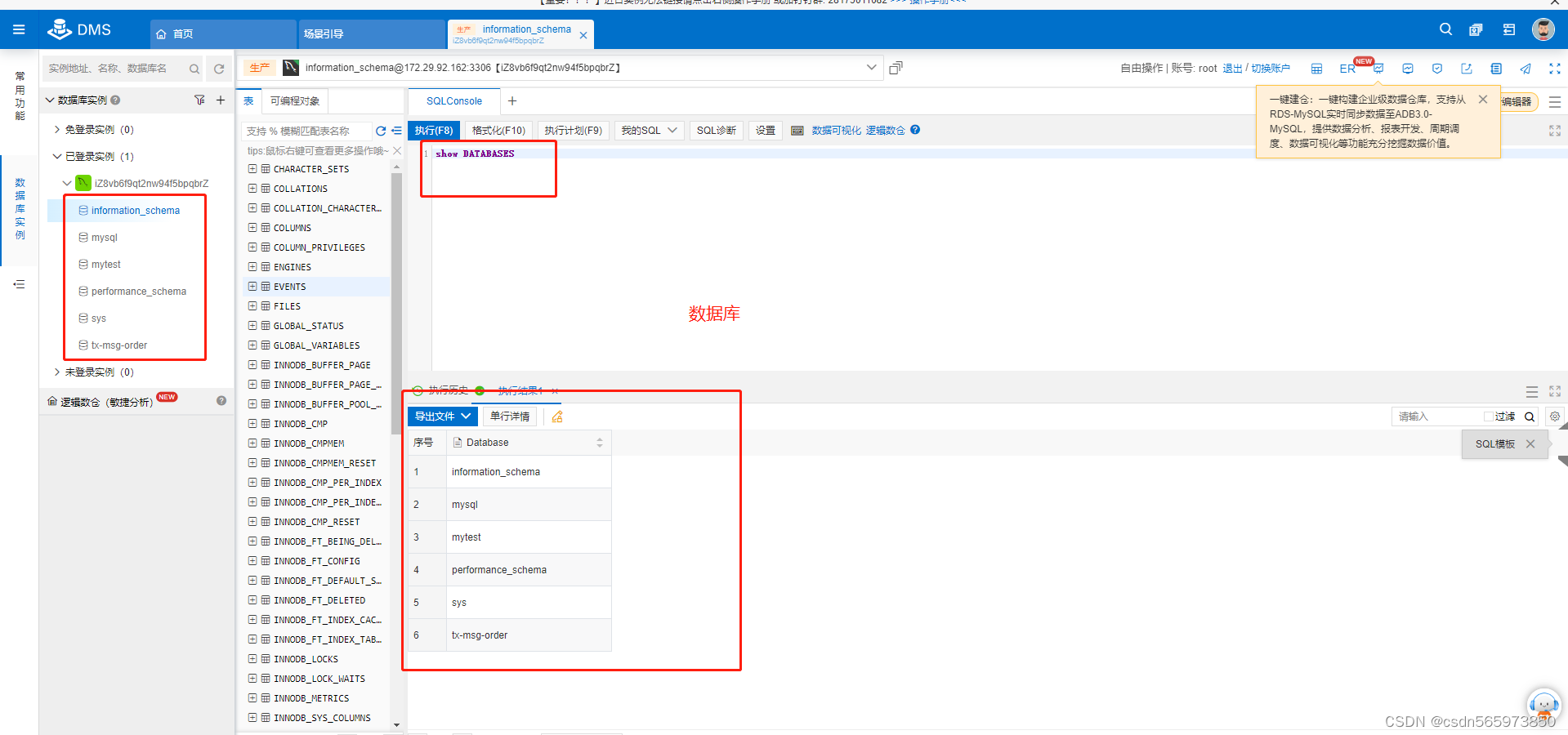Viewport: 1568px width, 735px height.
Task: Sort the Database column in the results
Action: [x=600, y=443]
